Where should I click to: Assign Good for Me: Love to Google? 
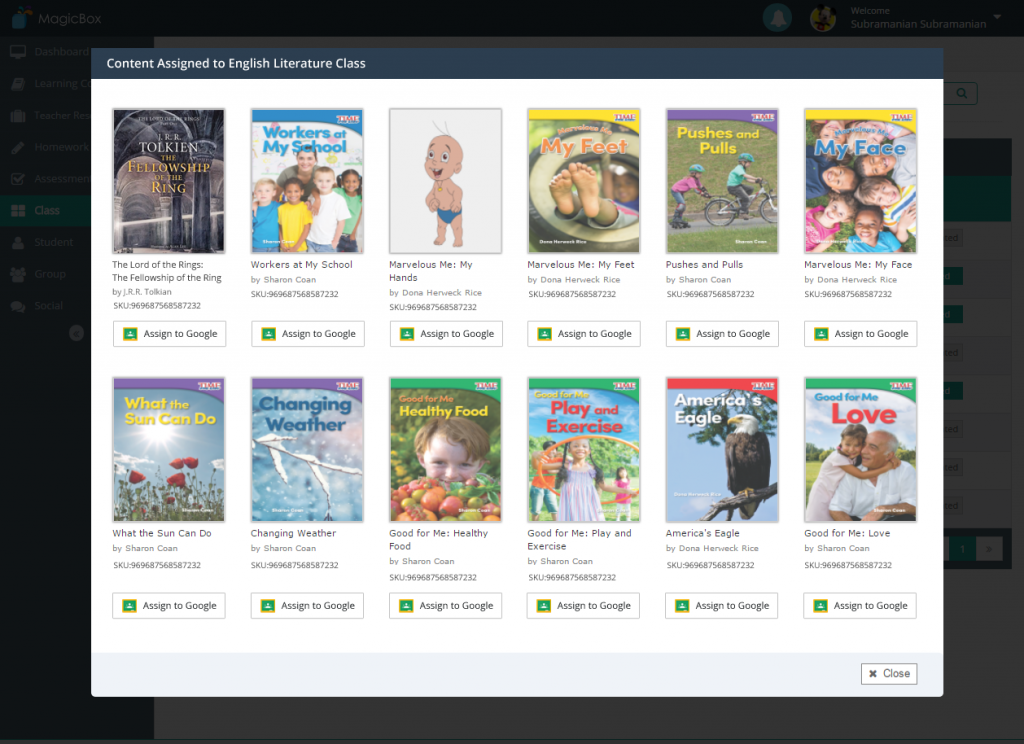point(860,606)
